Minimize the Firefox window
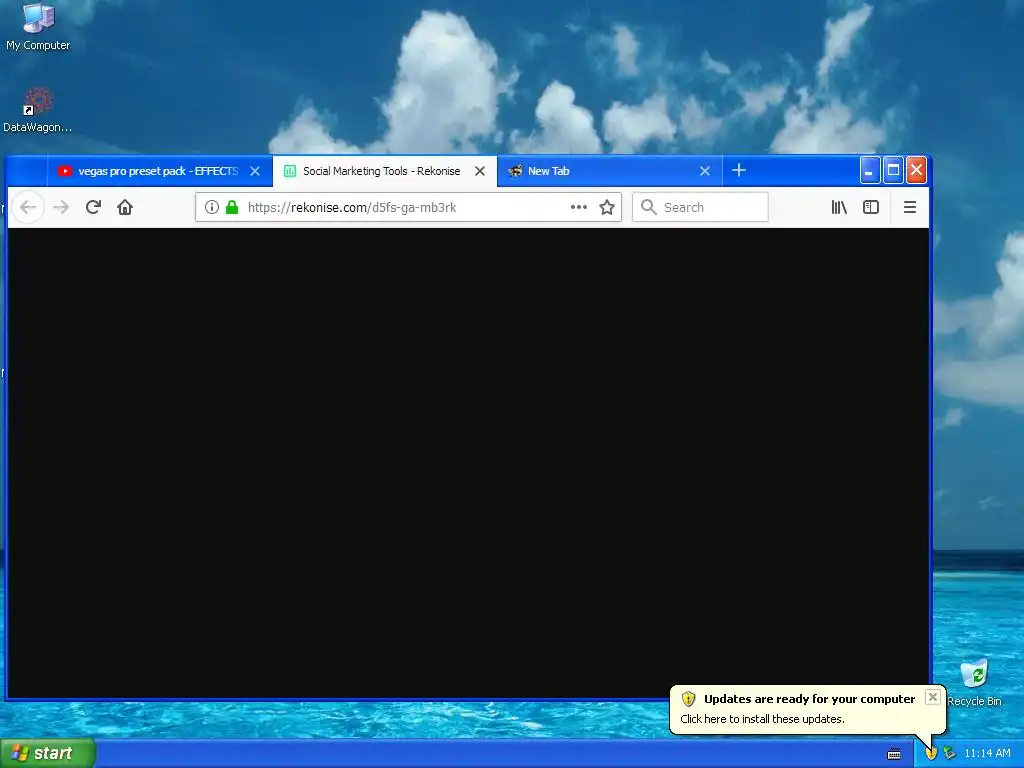Viewport: 1024px width, 768px height. 869,170
